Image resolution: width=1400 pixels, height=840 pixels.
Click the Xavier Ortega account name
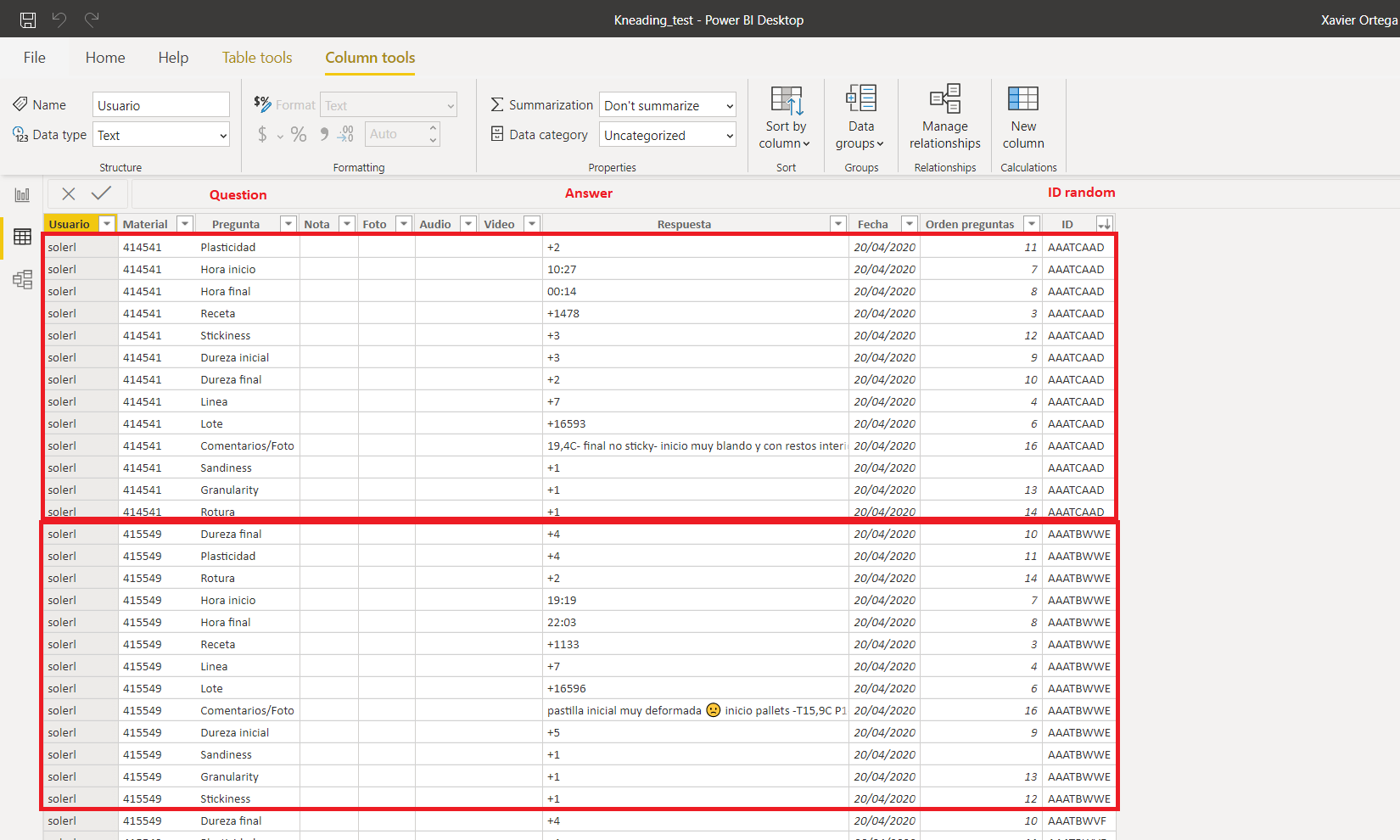1359,20
